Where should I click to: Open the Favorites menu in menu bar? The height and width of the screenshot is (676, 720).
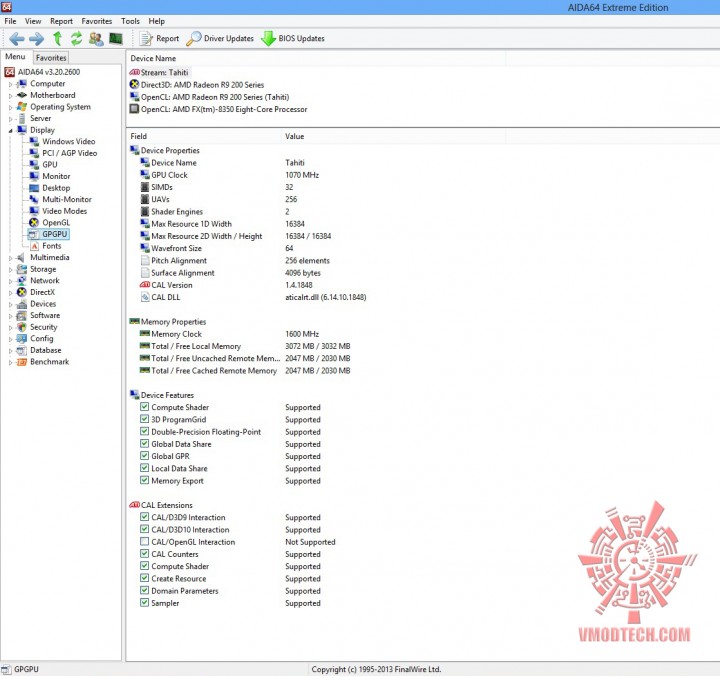coord(97,21)
